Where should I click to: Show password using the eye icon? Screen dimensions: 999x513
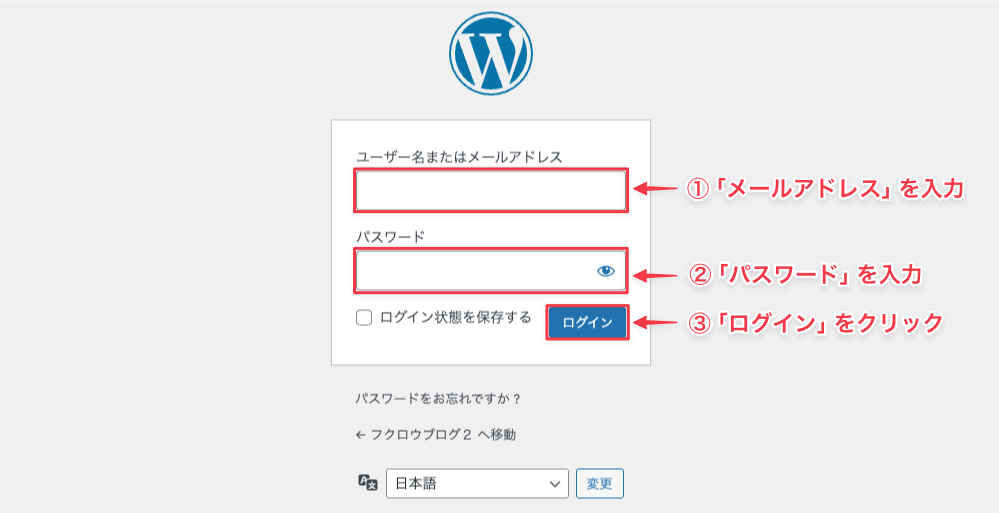605,271
